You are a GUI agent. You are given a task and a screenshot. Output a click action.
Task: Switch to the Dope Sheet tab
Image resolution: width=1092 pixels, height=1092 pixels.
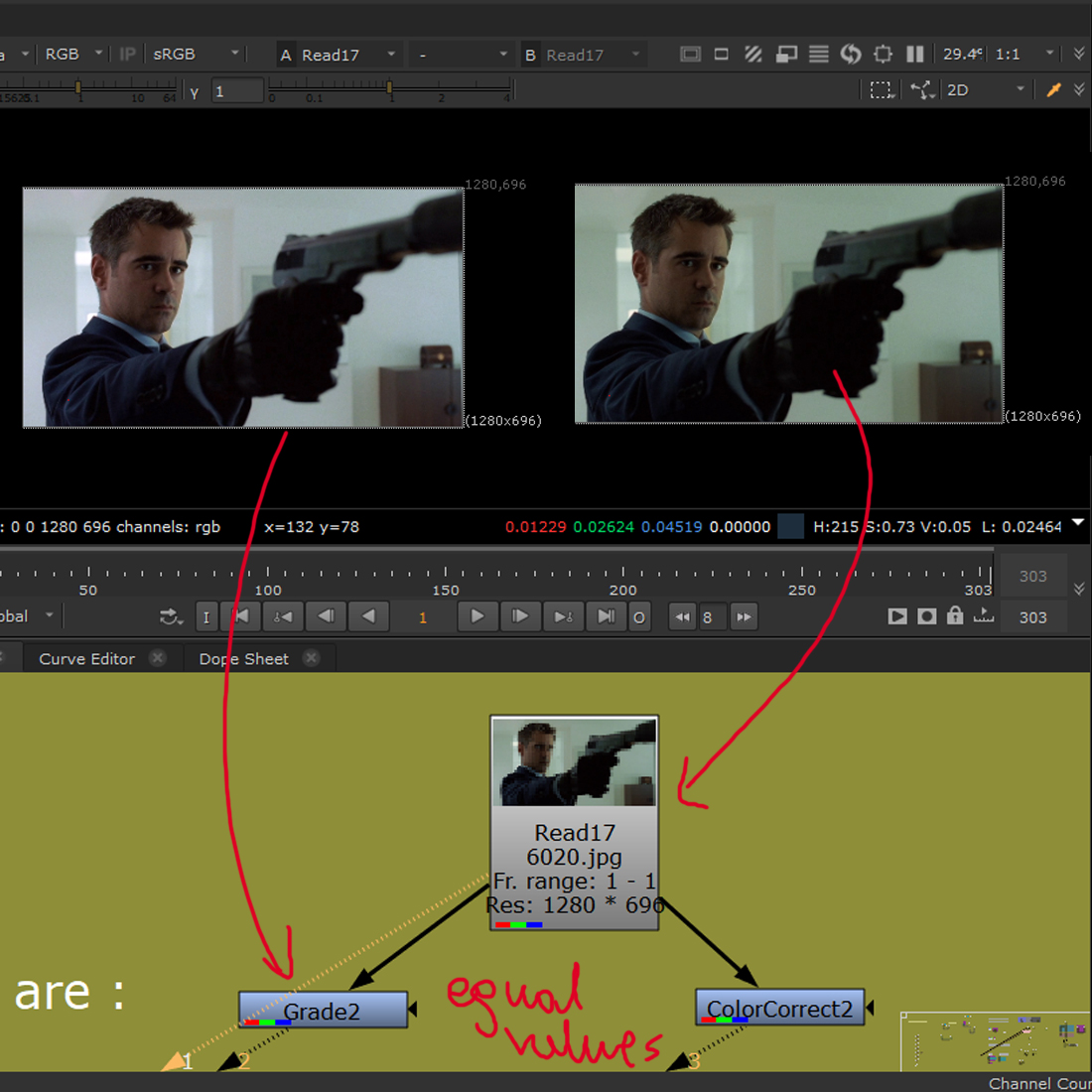point(244,659)
